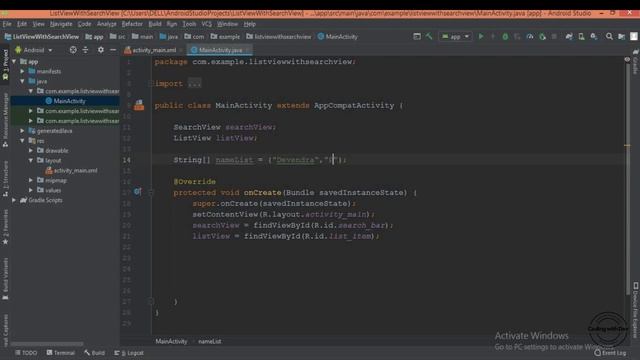Click the collapse all icon in project panel

85,50
